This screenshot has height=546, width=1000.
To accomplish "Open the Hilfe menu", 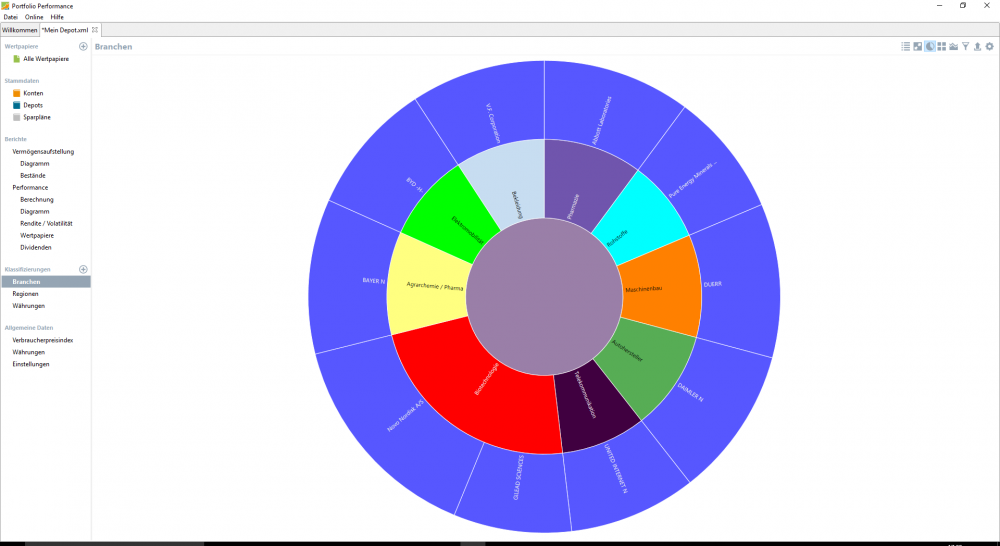I will click(57, 17).
